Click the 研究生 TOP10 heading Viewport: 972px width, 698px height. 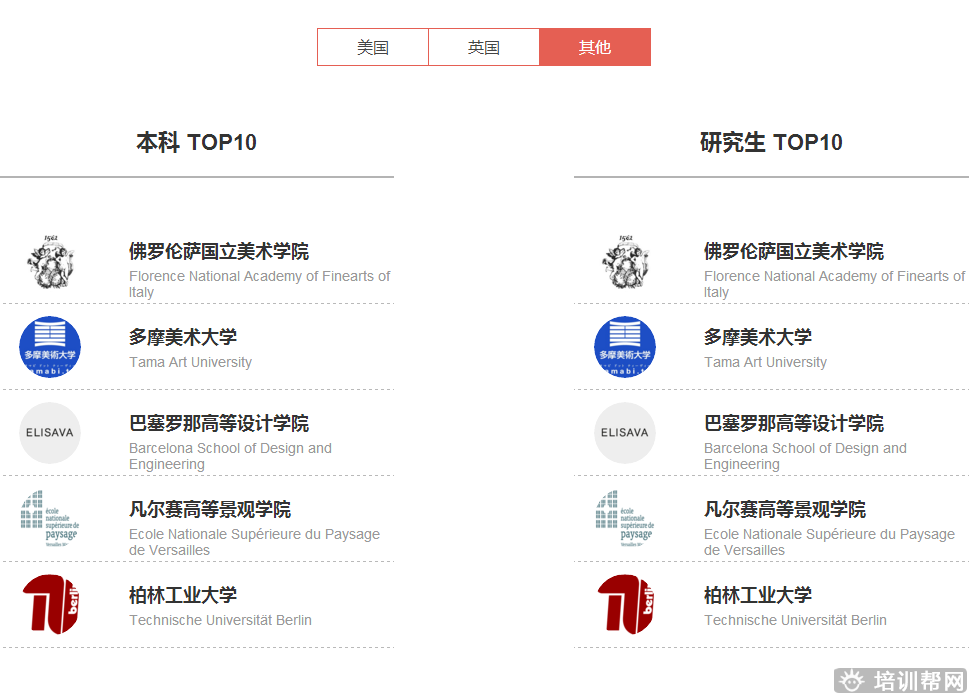[771, 142]
